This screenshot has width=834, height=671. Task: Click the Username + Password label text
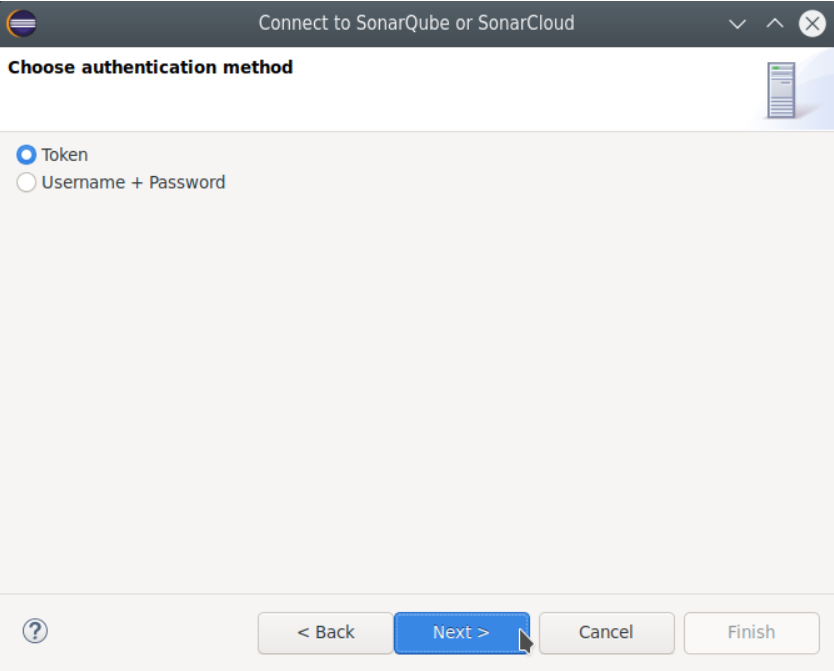click(133, 183)
